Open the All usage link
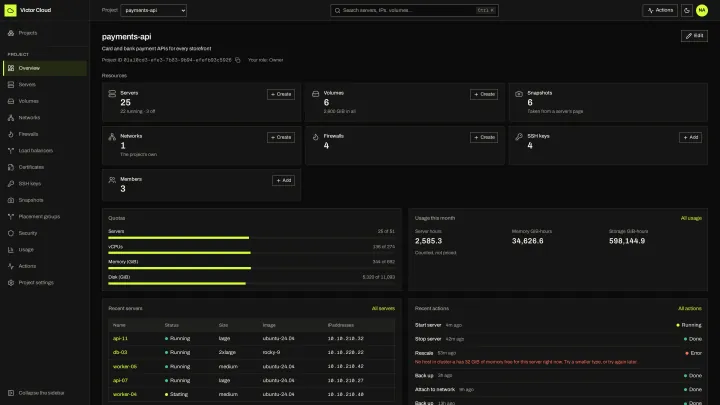This screenshot has width=720, height=405. 691,218
